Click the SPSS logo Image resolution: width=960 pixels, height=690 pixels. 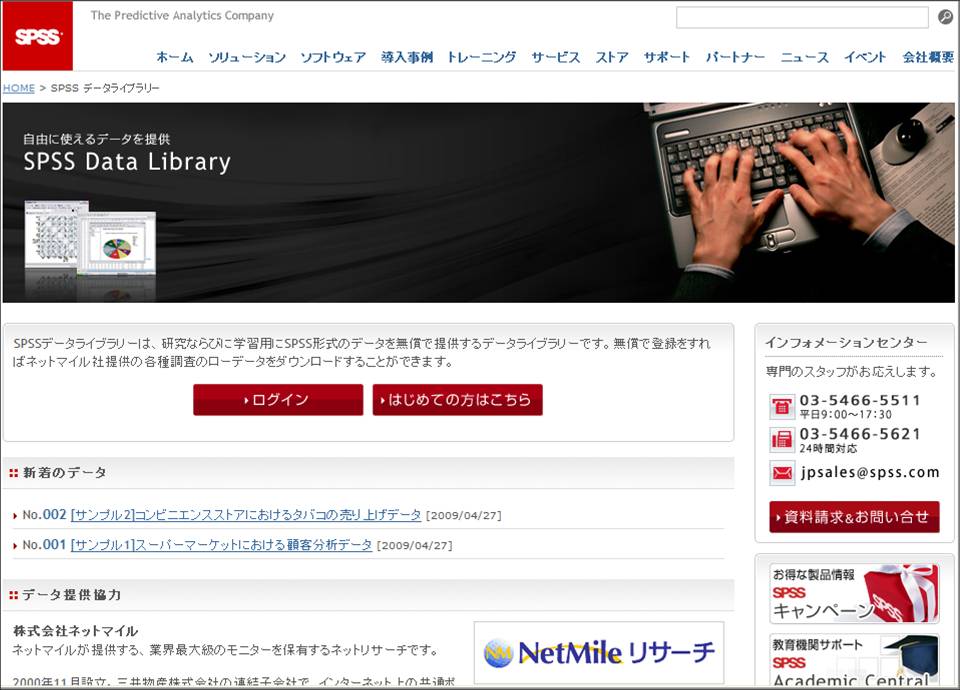tap(38, 36)
